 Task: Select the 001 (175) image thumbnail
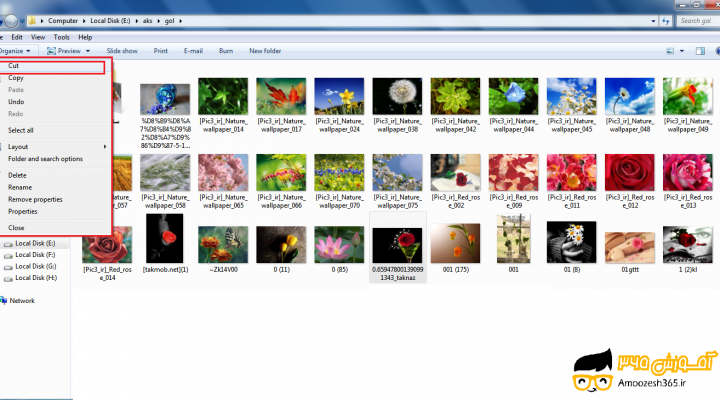coord(456,243)
